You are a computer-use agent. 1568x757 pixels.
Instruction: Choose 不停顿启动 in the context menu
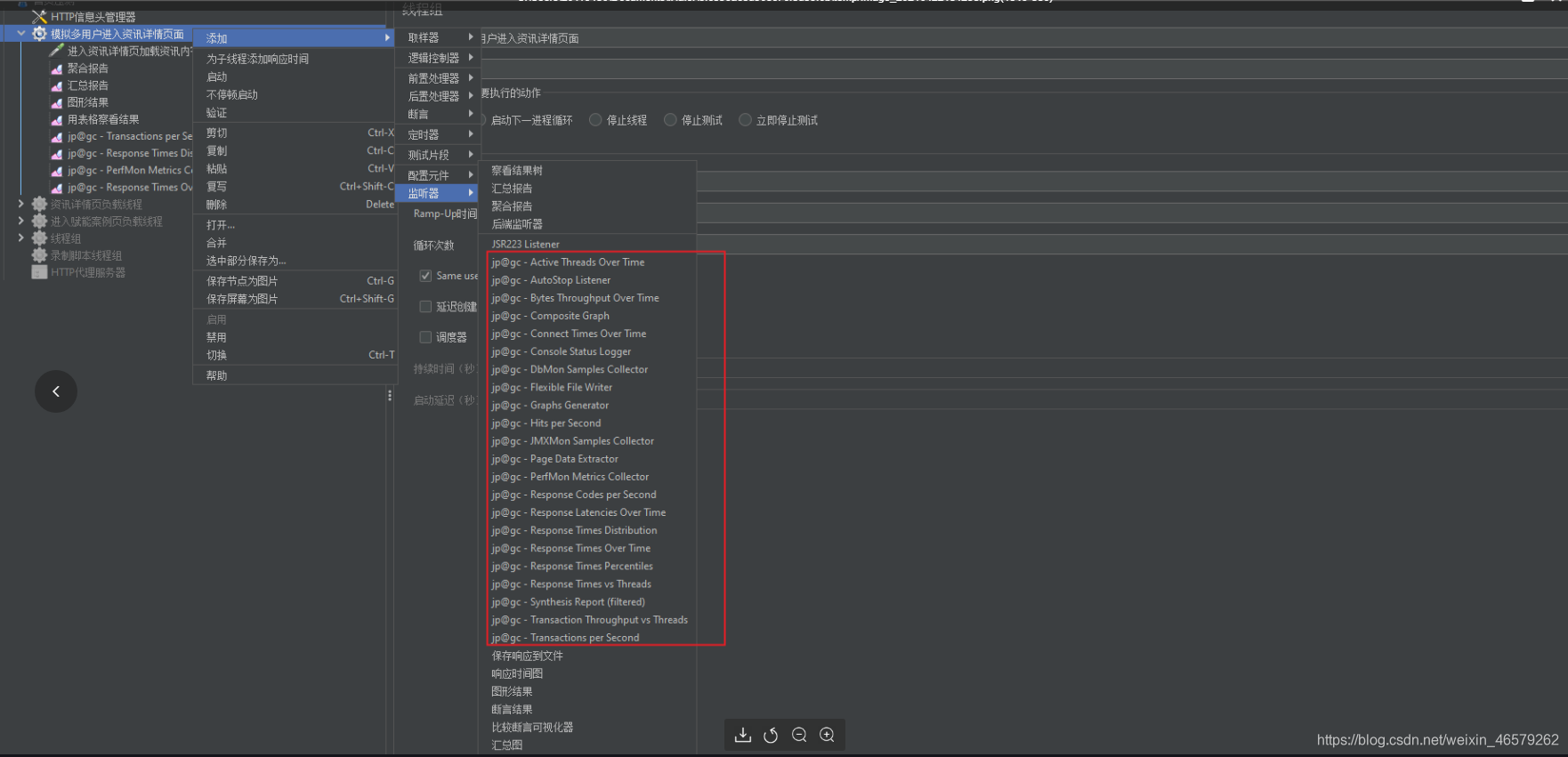click(295, 94)
